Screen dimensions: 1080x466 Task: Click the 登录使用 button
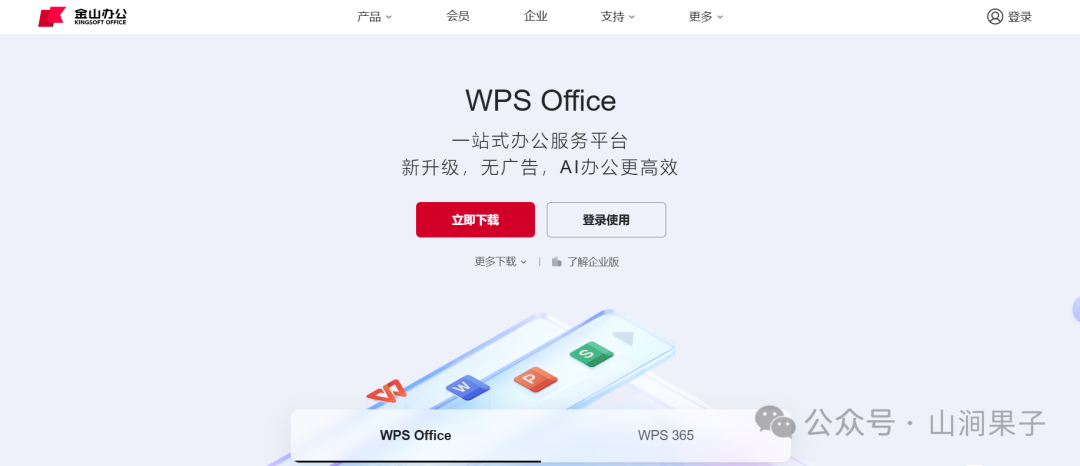pyautogui.click(x=606, y=220)
